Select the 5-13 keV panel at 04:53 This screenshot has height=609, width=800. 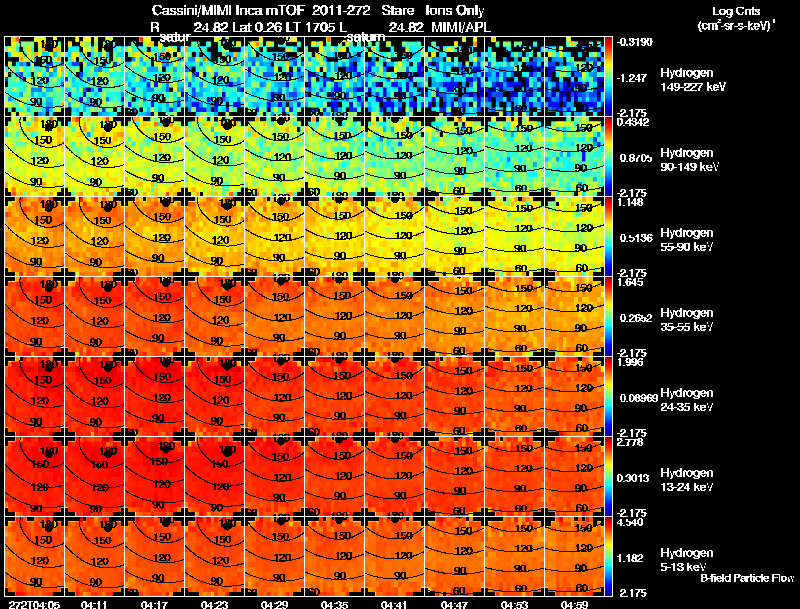click(x=515, y=556)
